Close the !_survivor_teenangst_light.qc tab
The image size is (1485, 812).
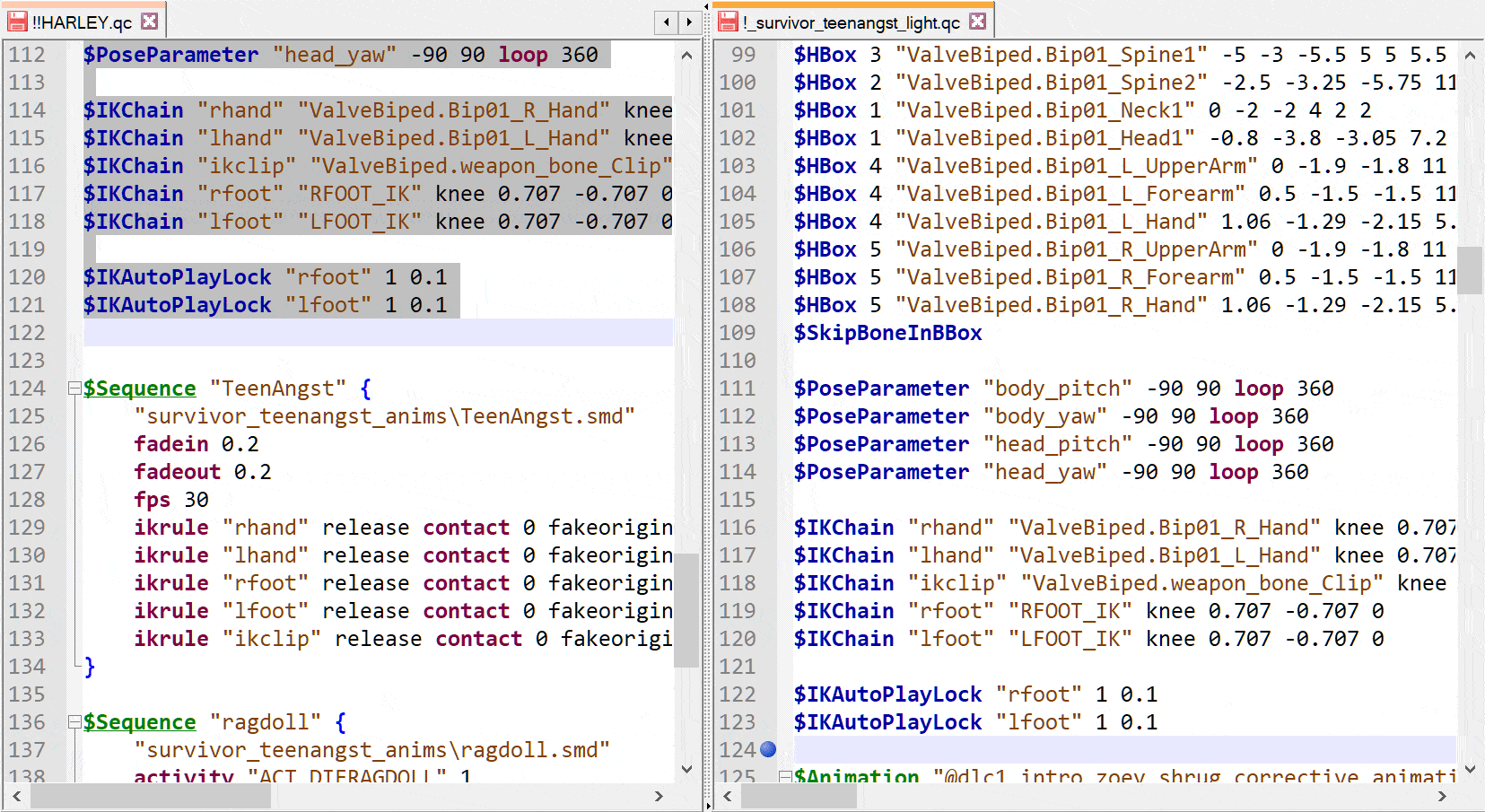(x=978, y=21)
